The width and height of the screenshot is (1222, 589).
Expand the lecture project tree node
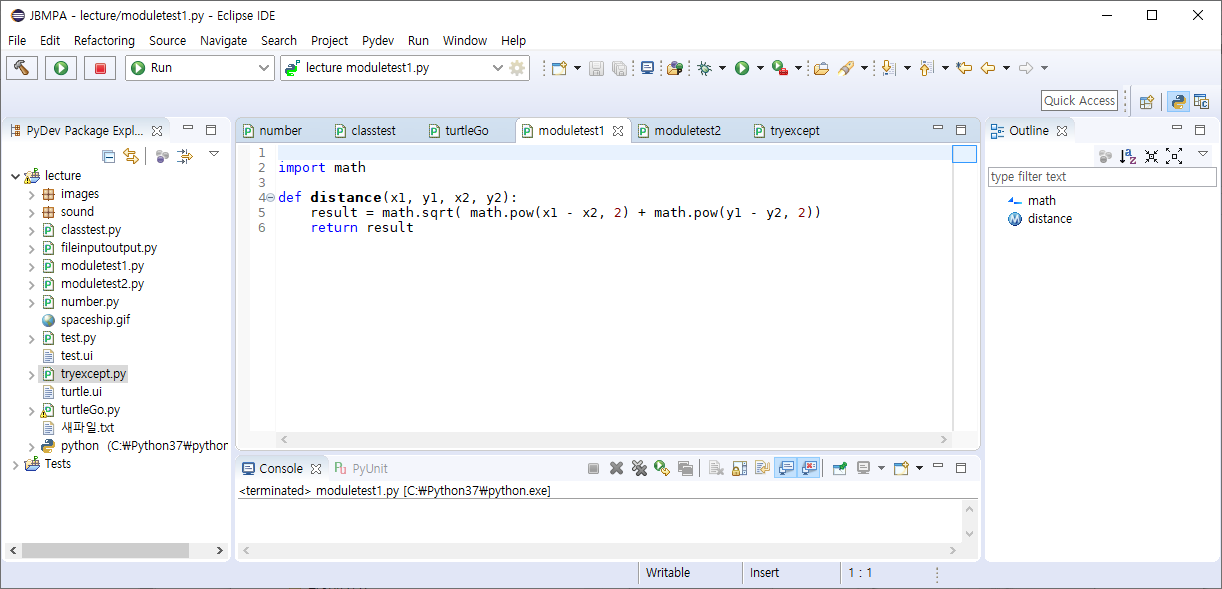point(15,176)
